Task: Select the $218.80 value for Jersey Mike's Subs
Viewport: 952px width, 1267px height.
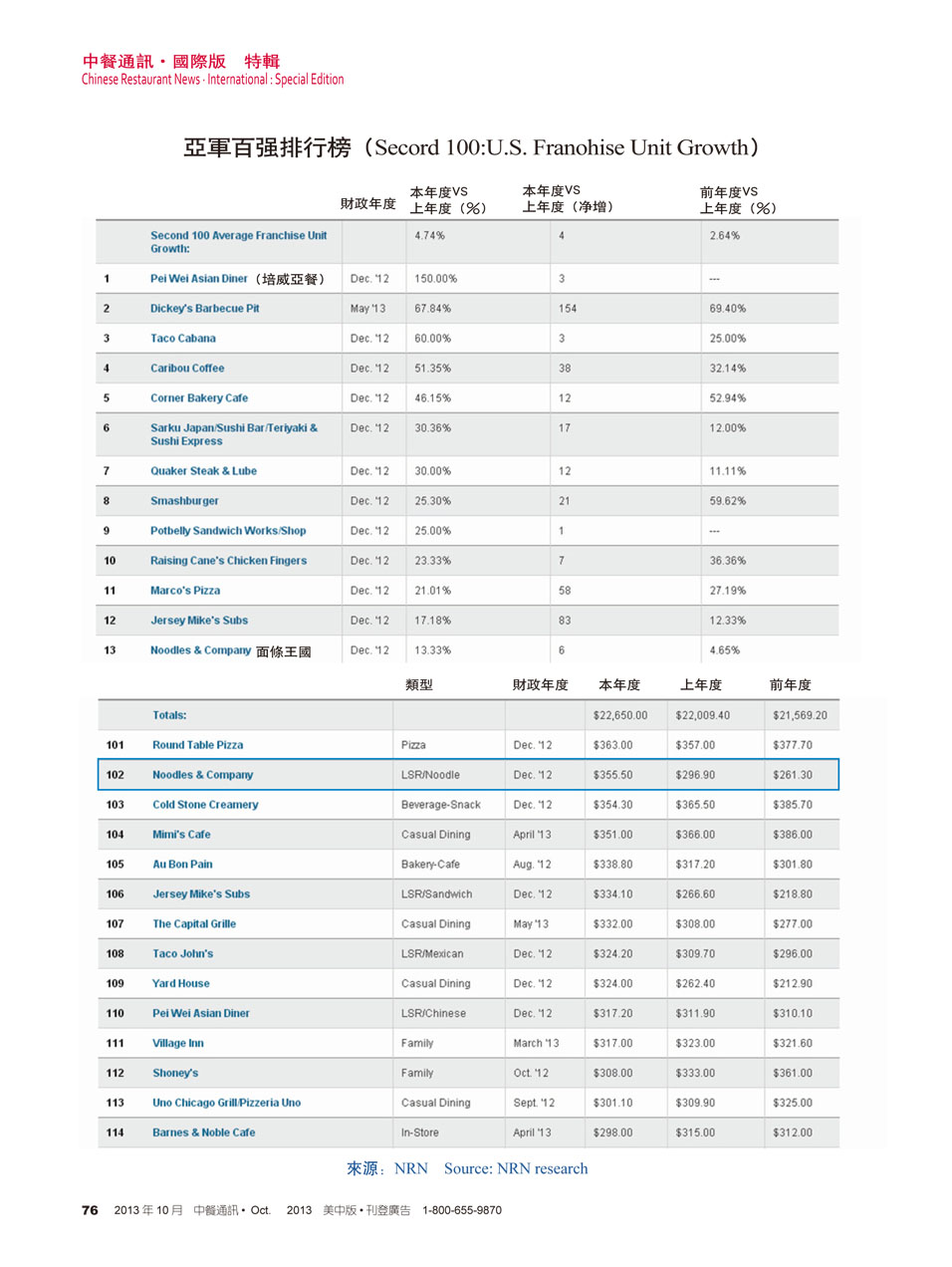Action: point(793,894)
